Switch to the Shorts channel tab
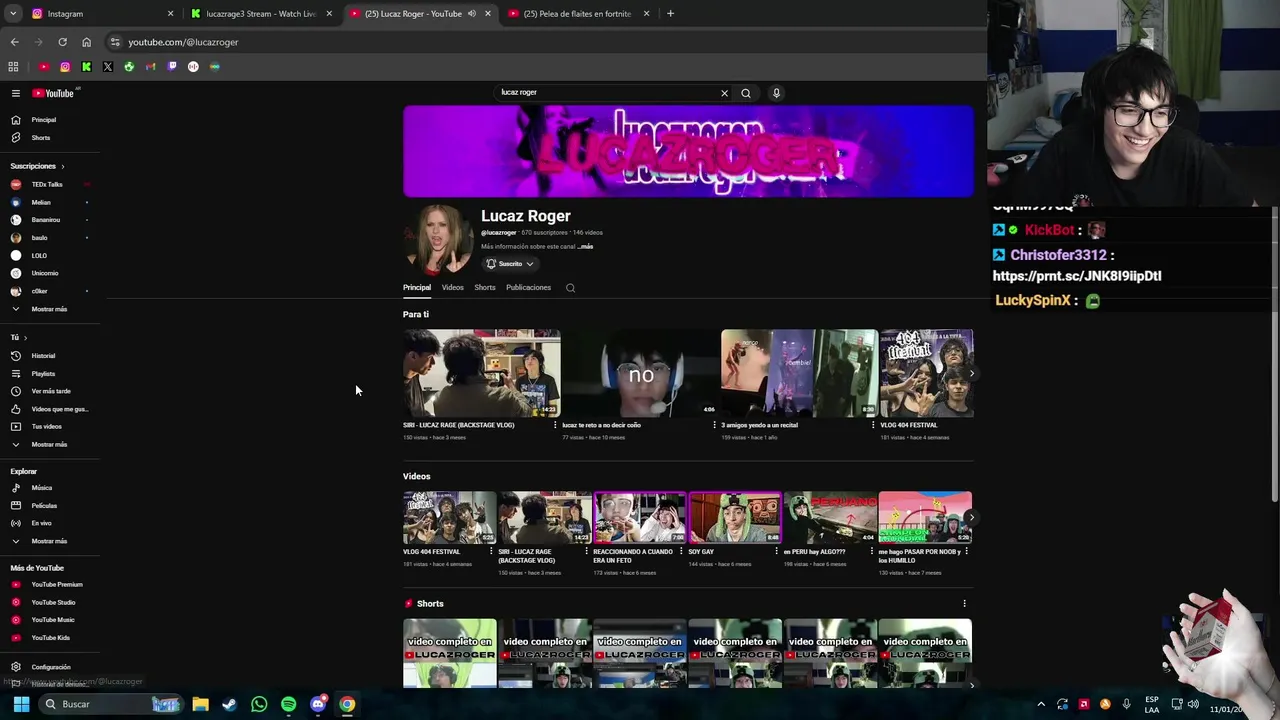Viewport: 1280px width, 720px height. [485, 288]
